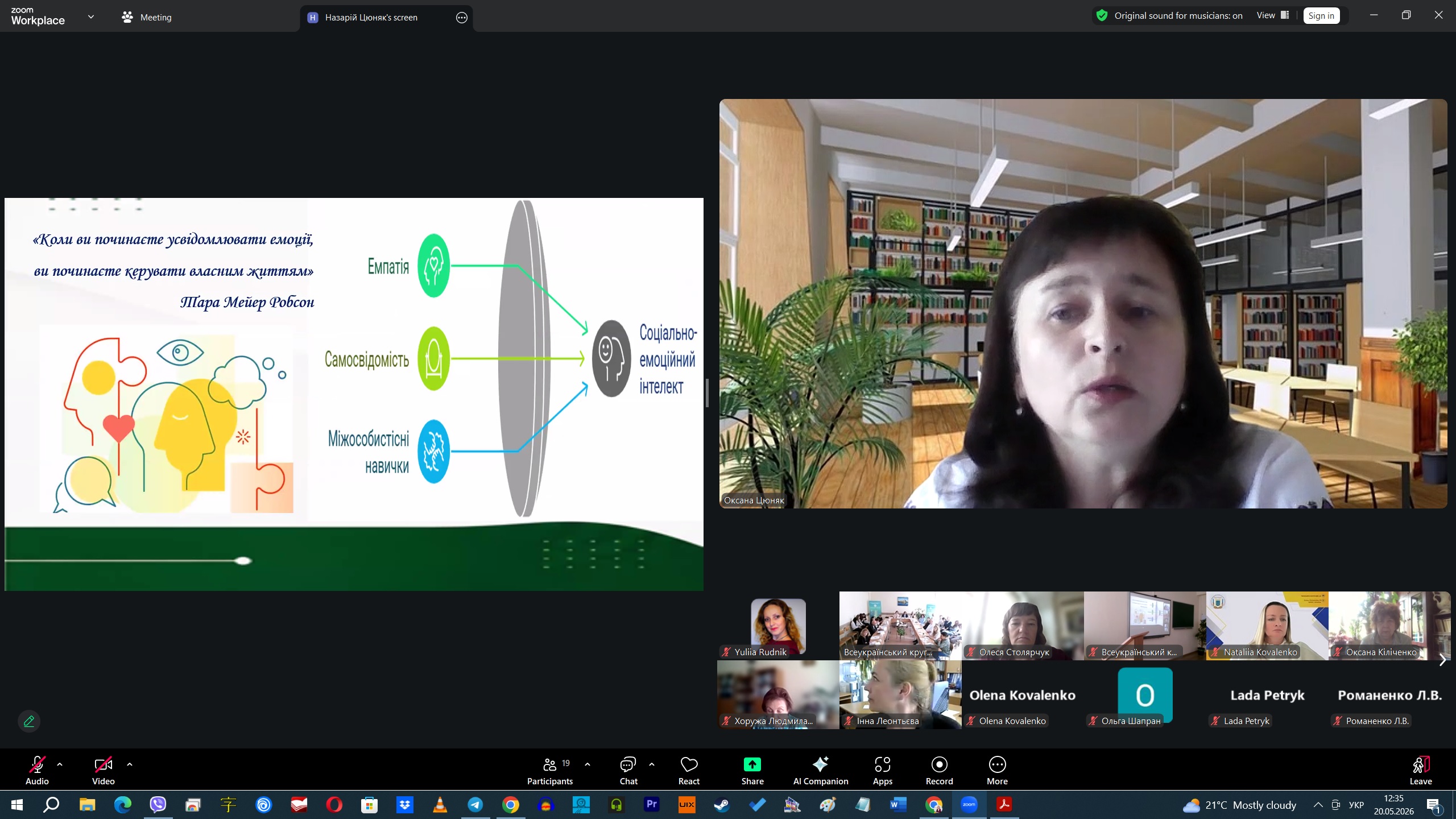Open AI Companion
Image resolution: width=1456 pixels, height=819 pixels.
click(x=821, y=770)
